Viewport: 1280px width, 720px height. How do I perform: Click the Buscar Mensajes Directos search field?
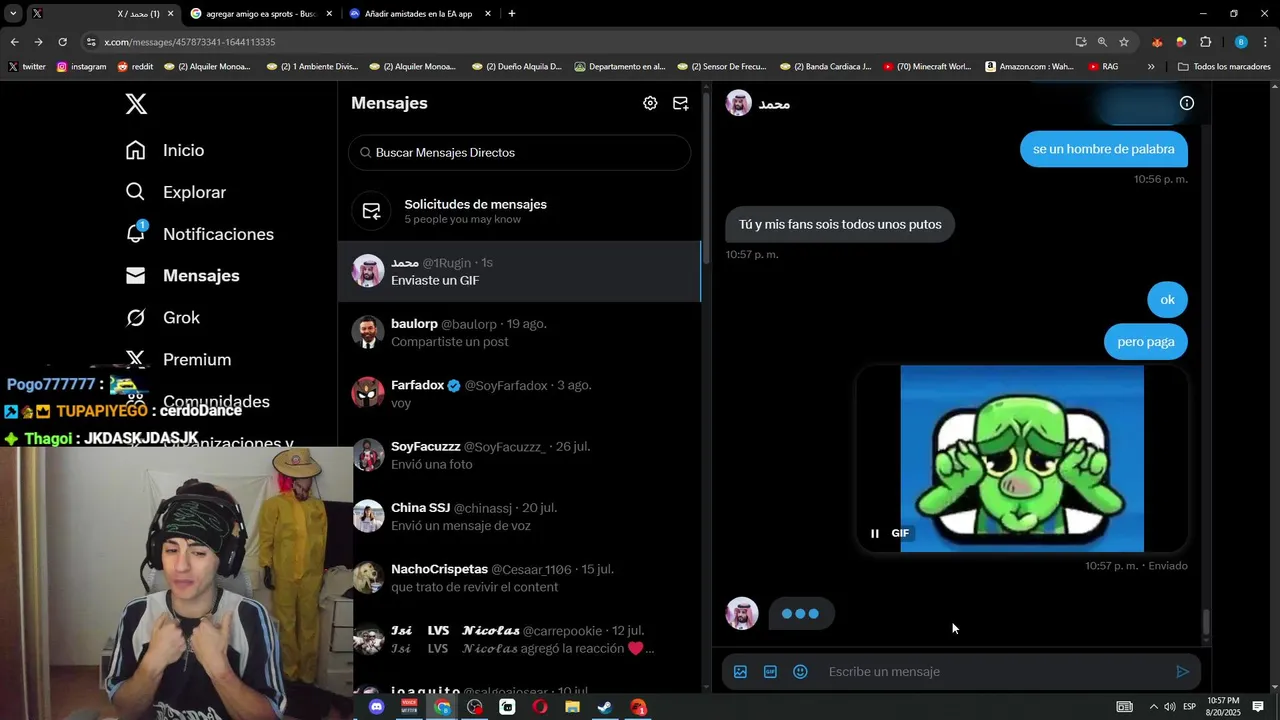[x=519, y=153]
